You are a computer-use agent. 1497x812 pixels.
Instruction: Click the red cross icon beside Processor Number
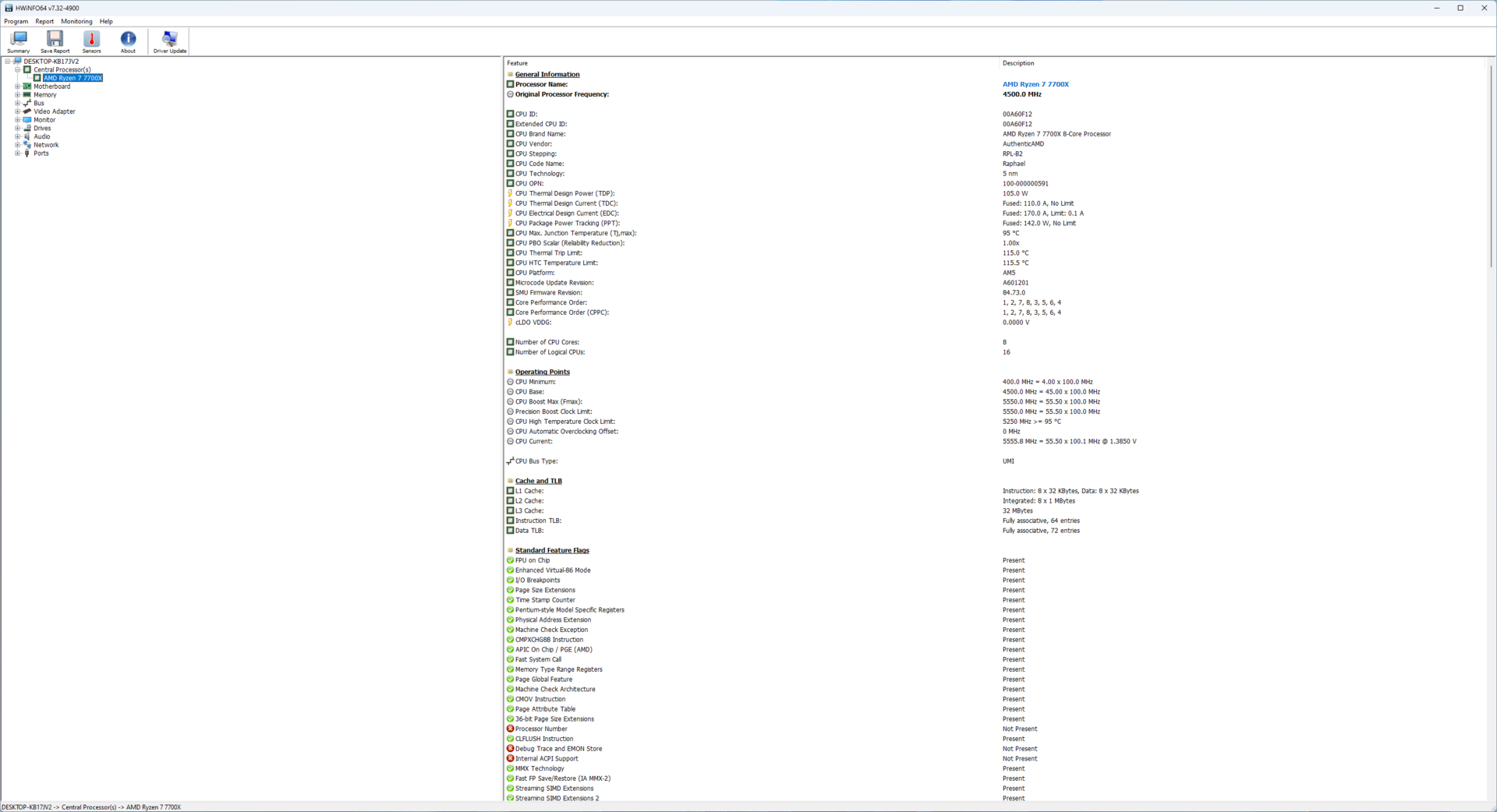[x=511, y=729]
